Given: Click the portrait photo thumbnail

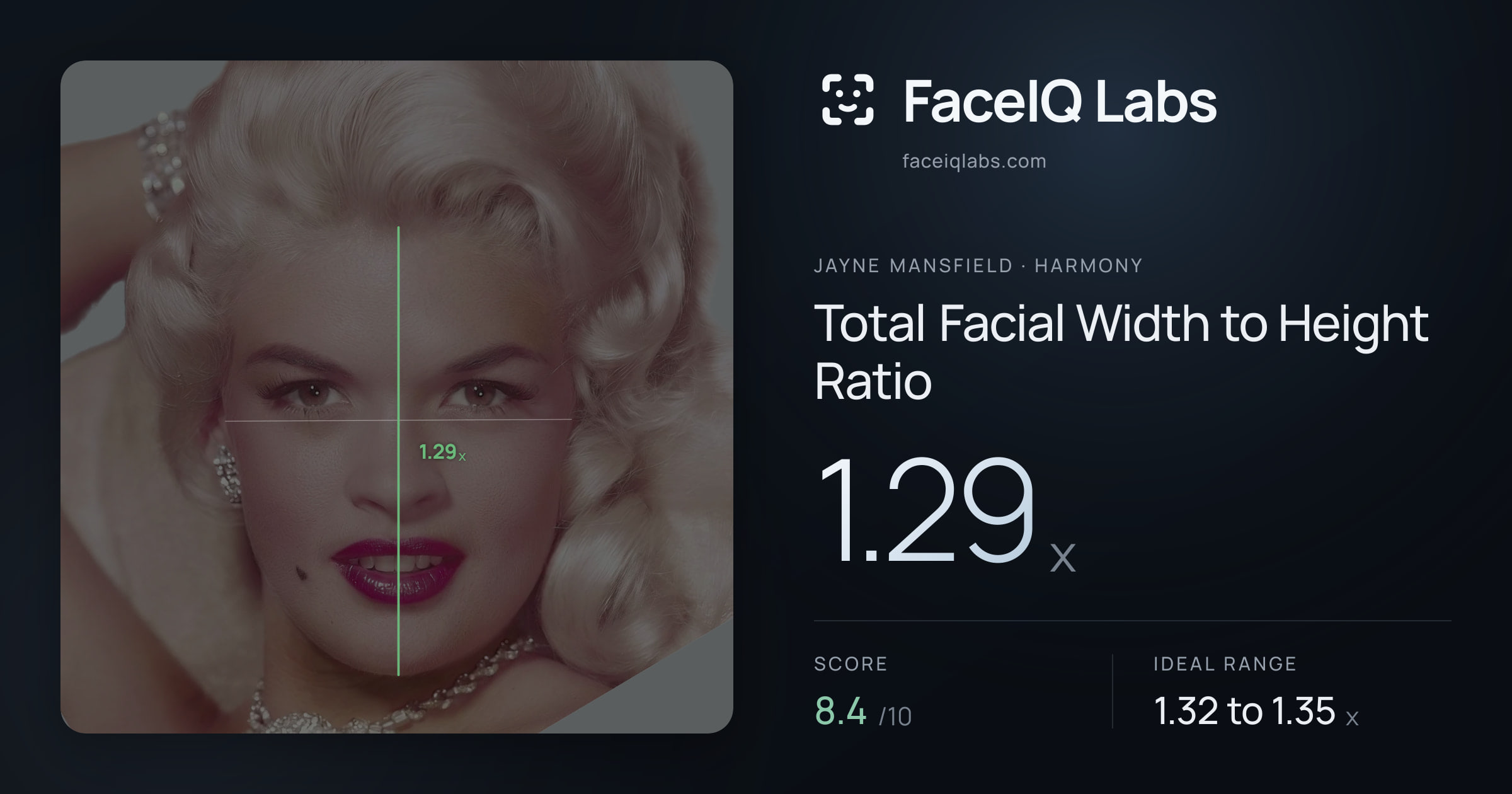Looking at the screenshot, I should tap(397, 397).
